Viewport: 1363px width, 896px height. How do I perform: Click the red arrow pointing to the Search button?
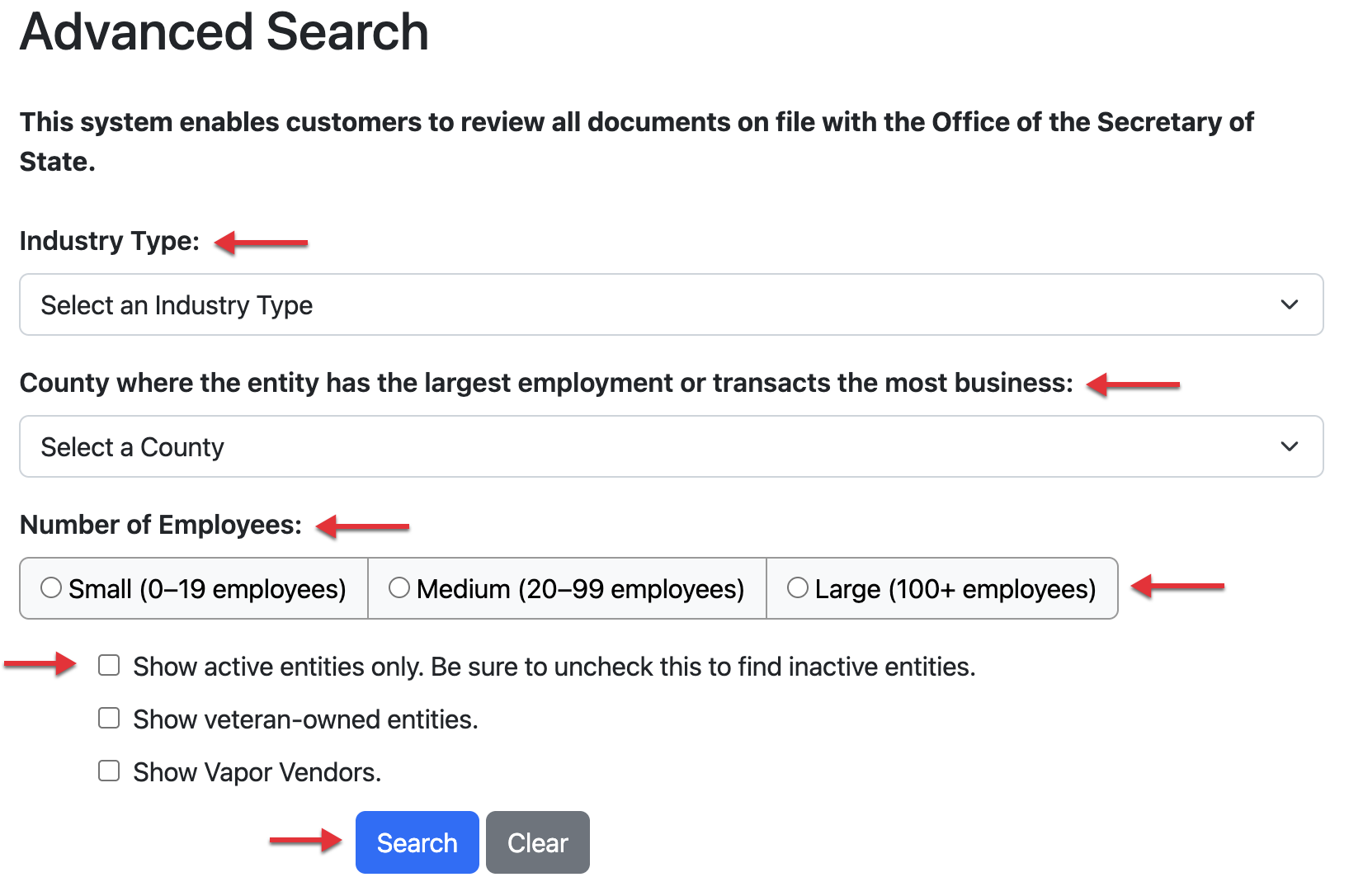click(x=305, y=841)
